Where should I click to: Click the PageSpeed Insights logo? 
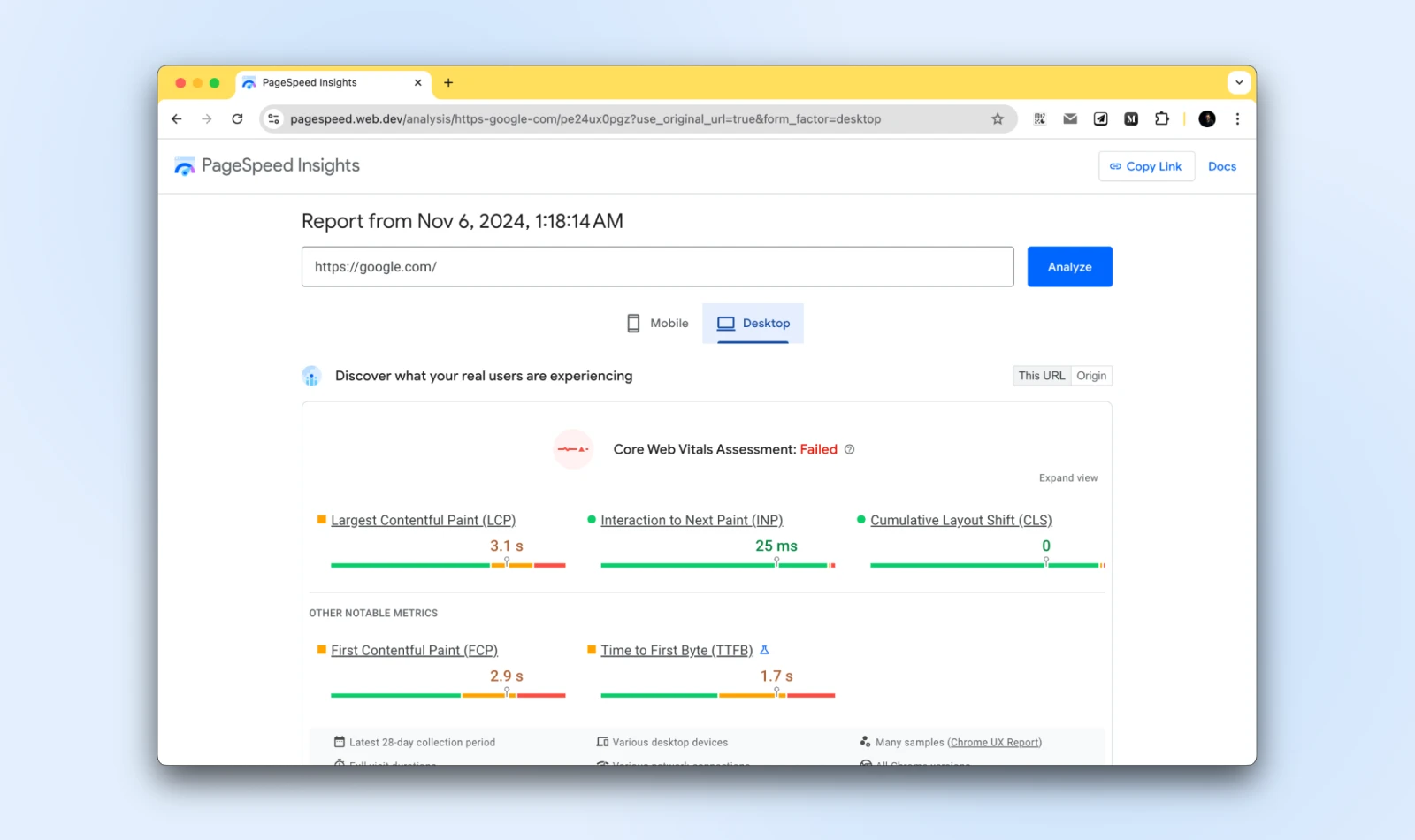tap(267, 165)
